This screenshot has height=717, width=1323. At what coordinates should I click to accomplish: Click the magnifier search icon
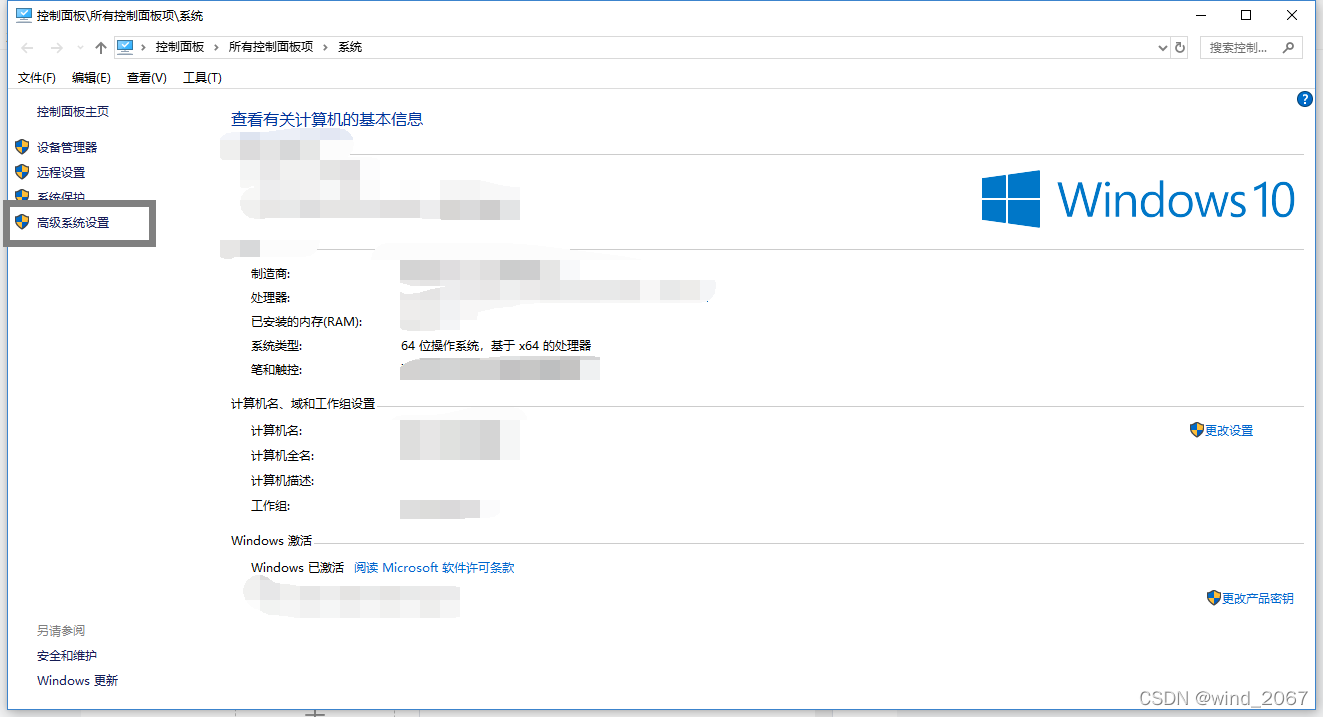(x=1289, y=47)
